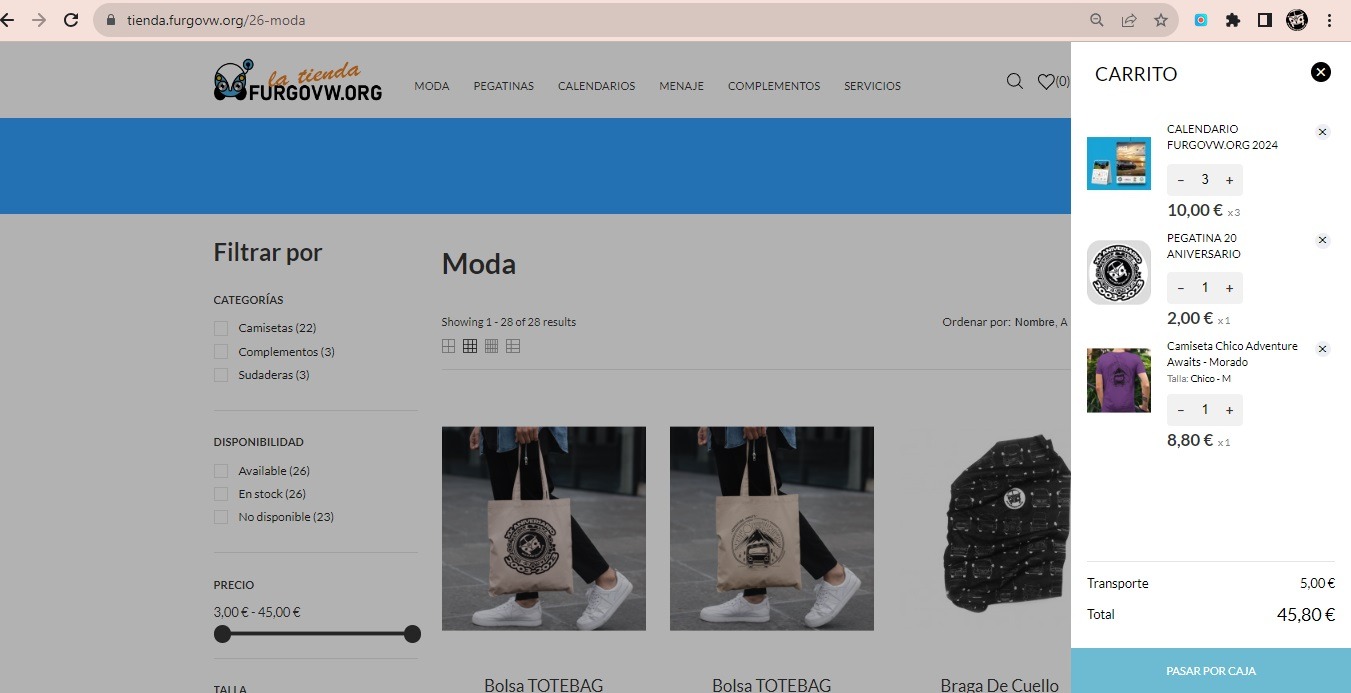Open the Servicios menu
This screenshot has height=693, width=1351.
[873, 86]
